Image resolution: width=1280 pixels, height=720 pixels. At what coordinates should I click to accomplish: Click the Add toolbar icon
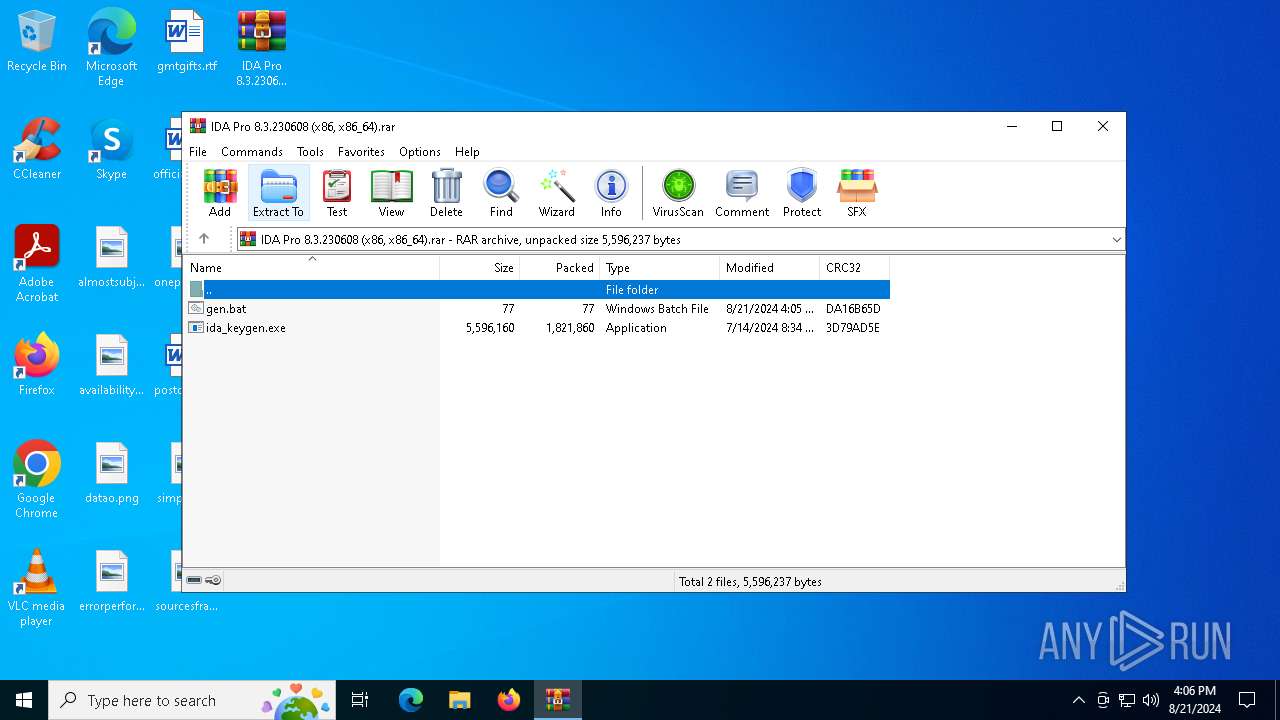220,193
